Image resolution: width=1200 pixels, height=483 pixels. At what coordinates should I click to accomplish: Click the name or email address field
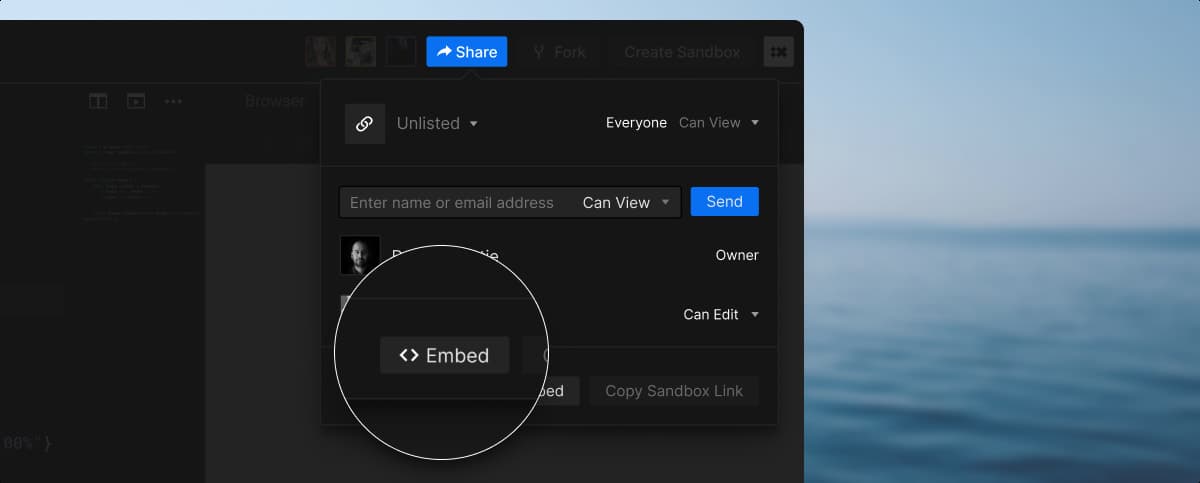click(x=455, y=202)
